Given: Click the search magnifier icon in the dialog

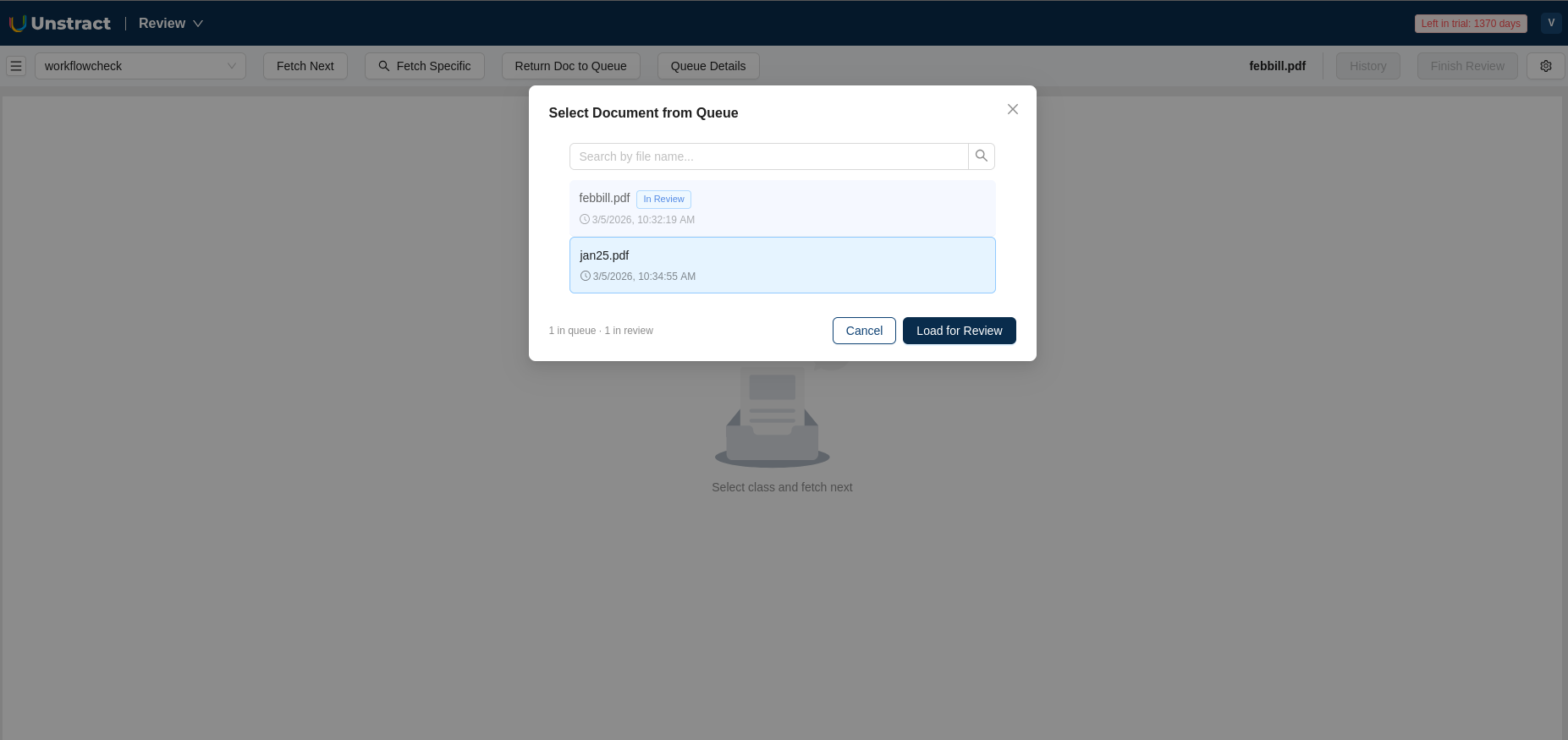Looking at the screenshot, I should point(982,156).
